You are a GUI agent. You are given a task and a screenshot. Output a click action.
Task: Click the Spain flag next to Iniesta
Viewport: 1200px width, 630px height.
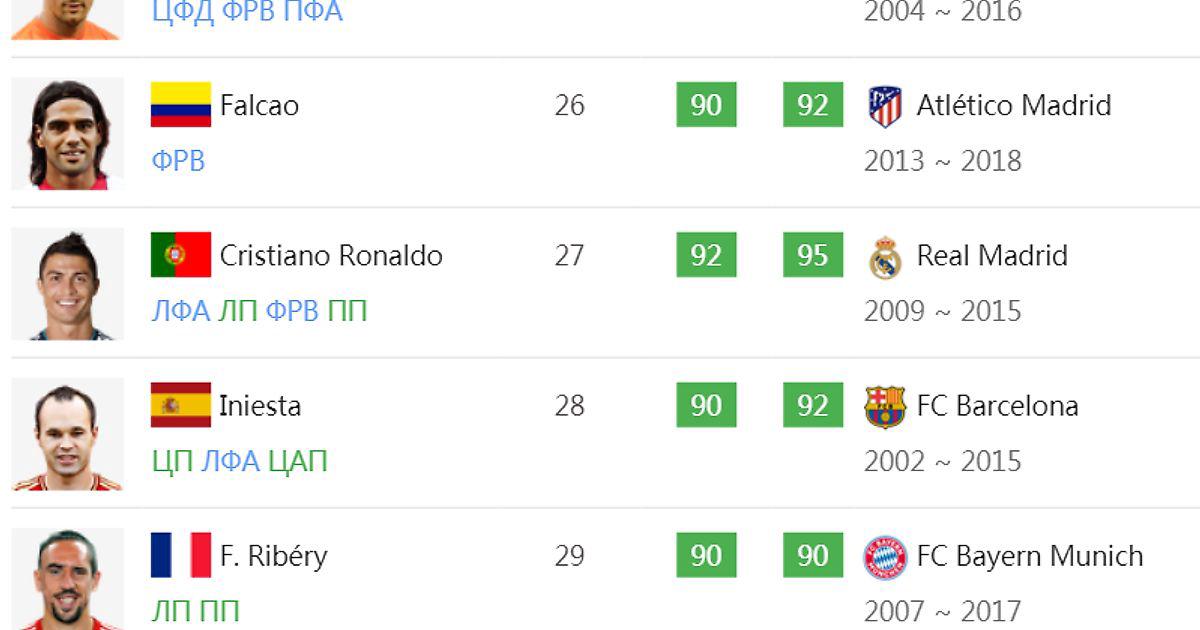coord(181,405)
